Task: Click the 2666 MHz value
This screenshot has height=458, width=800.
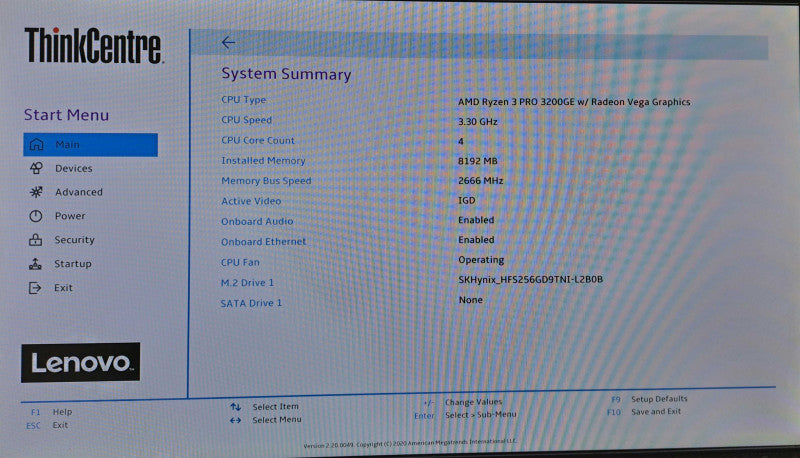Action: point(481,181)
